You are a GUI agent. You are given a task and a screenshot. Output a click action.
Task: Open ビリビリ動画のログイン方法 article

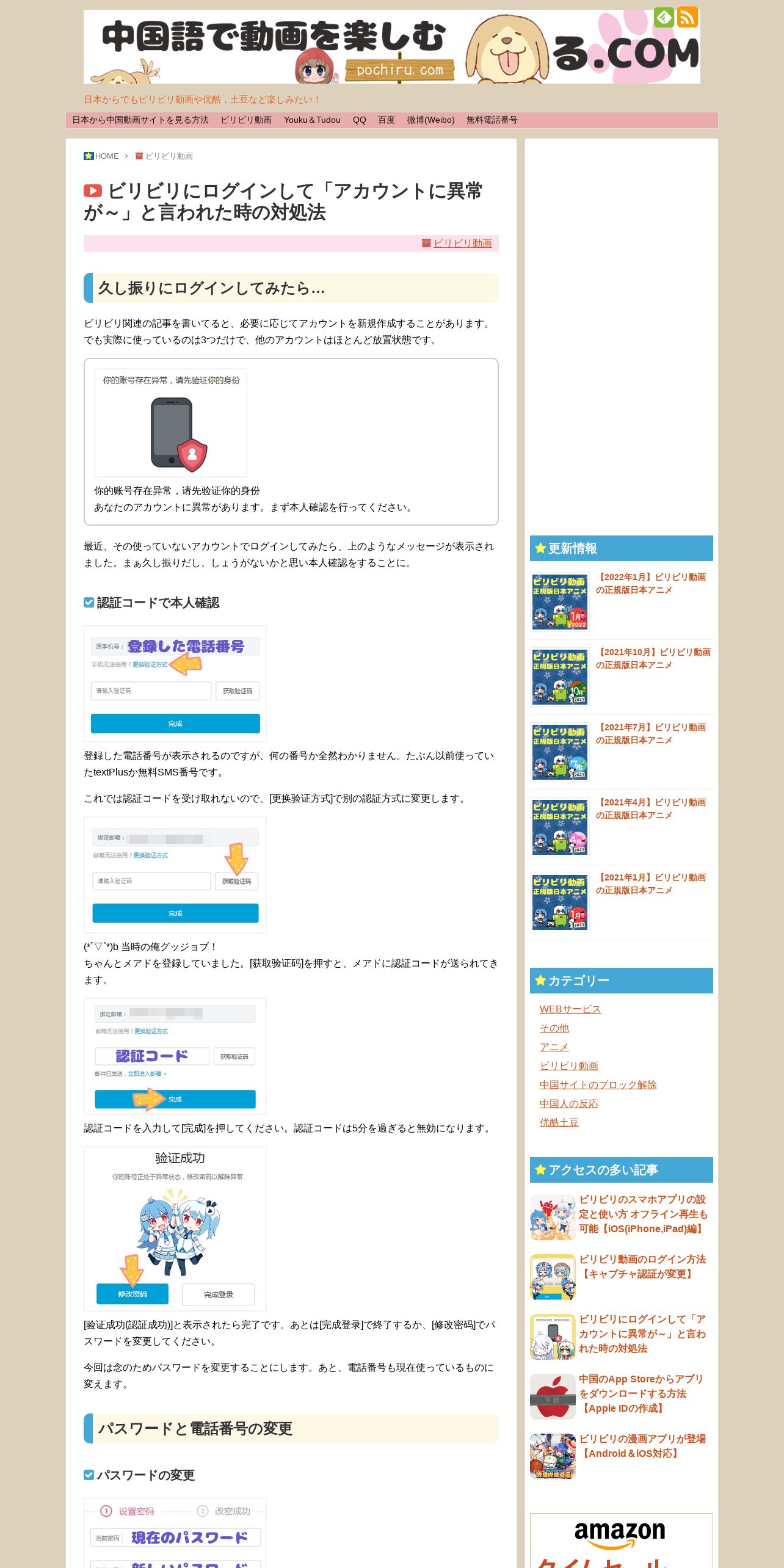tap(642, 1267)
